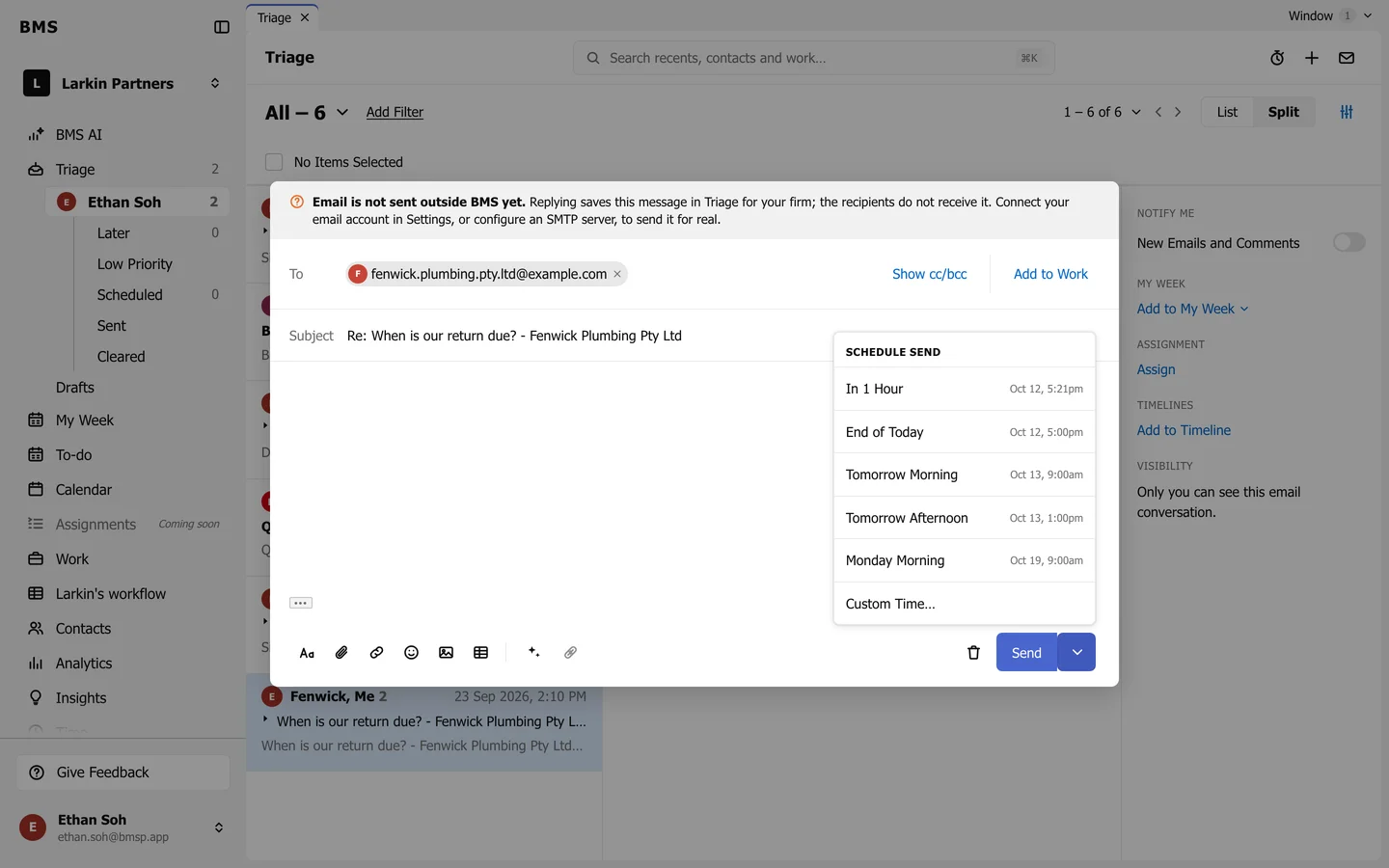The width and height of the screenshot is (1389, 868).
Task: Open the mail envelope icon in the header
Action: (1347, 58)
